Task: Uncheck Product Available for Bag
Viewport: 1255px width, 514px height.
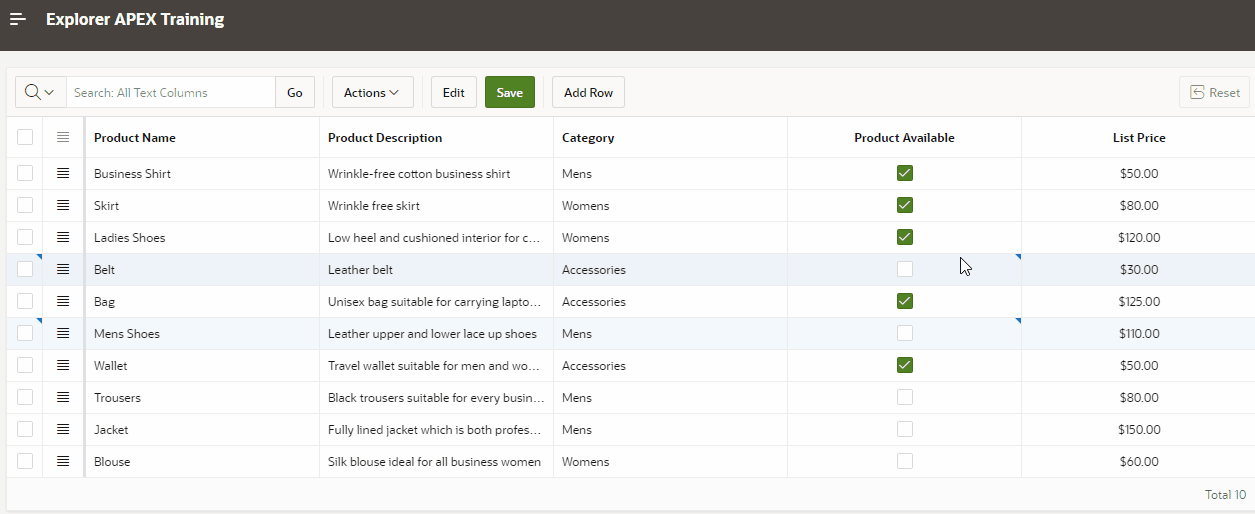Action: (905, 301)
